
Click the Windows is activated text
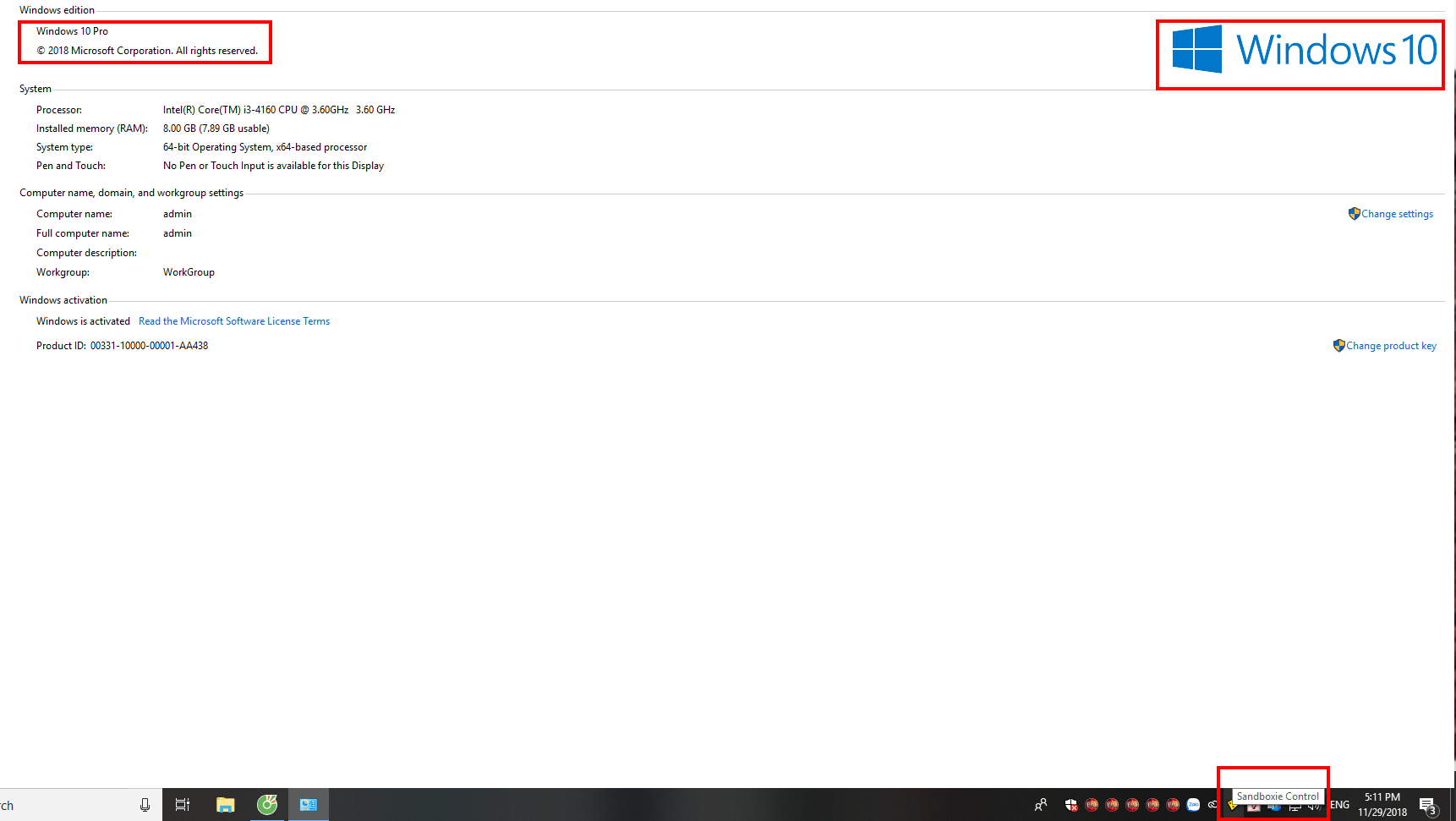tap(83, 321)
